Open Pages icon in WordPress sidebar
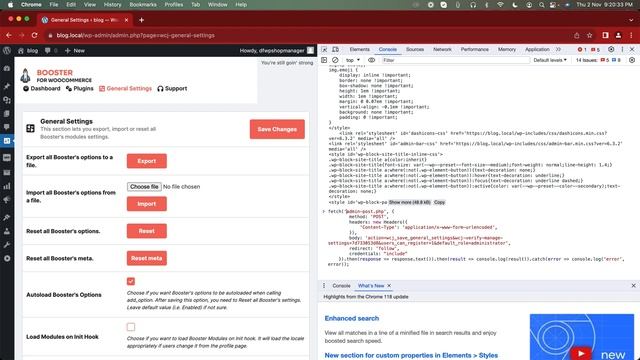 (7, 114)
